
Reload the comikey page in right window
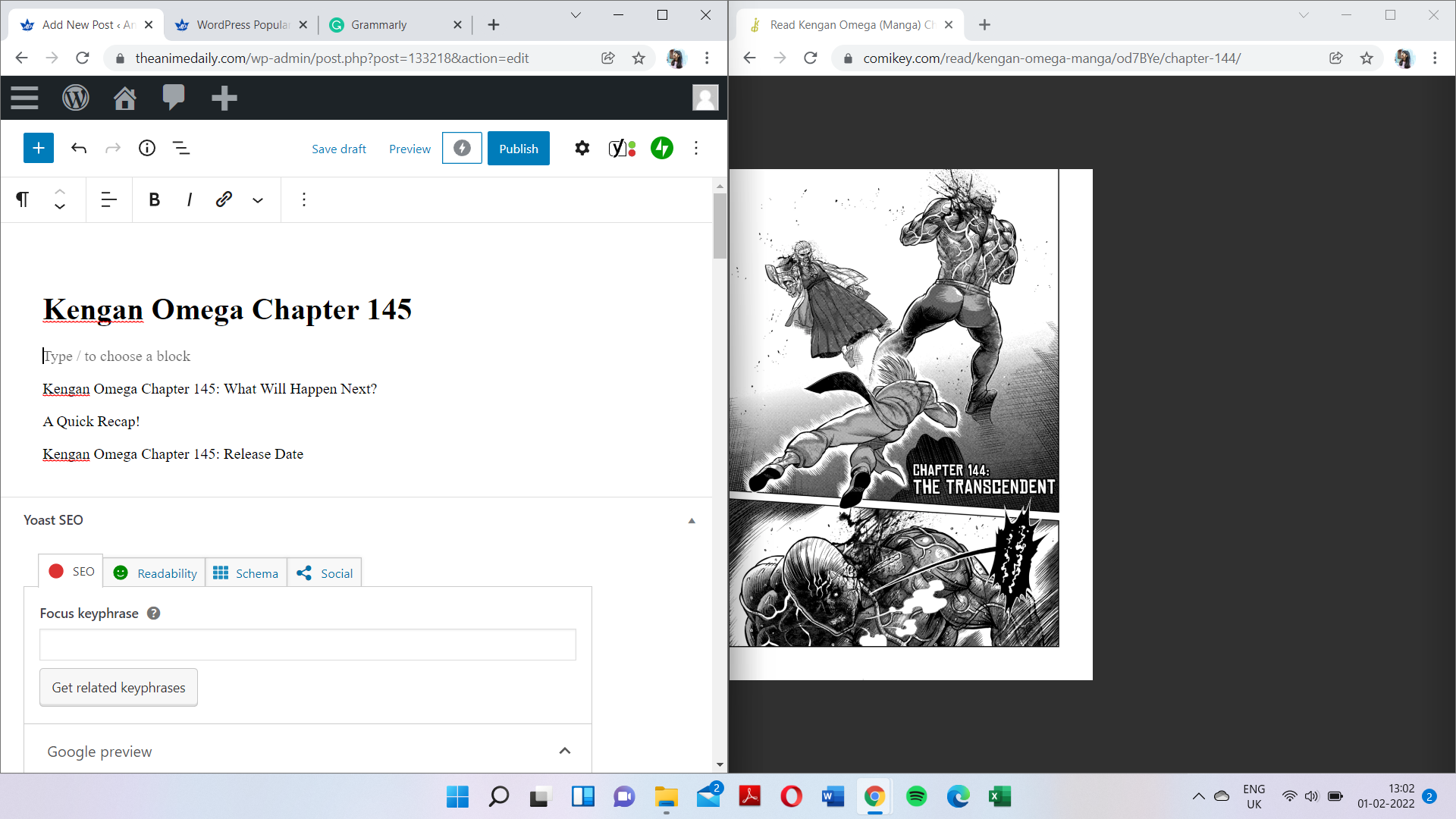coord(811,58)
